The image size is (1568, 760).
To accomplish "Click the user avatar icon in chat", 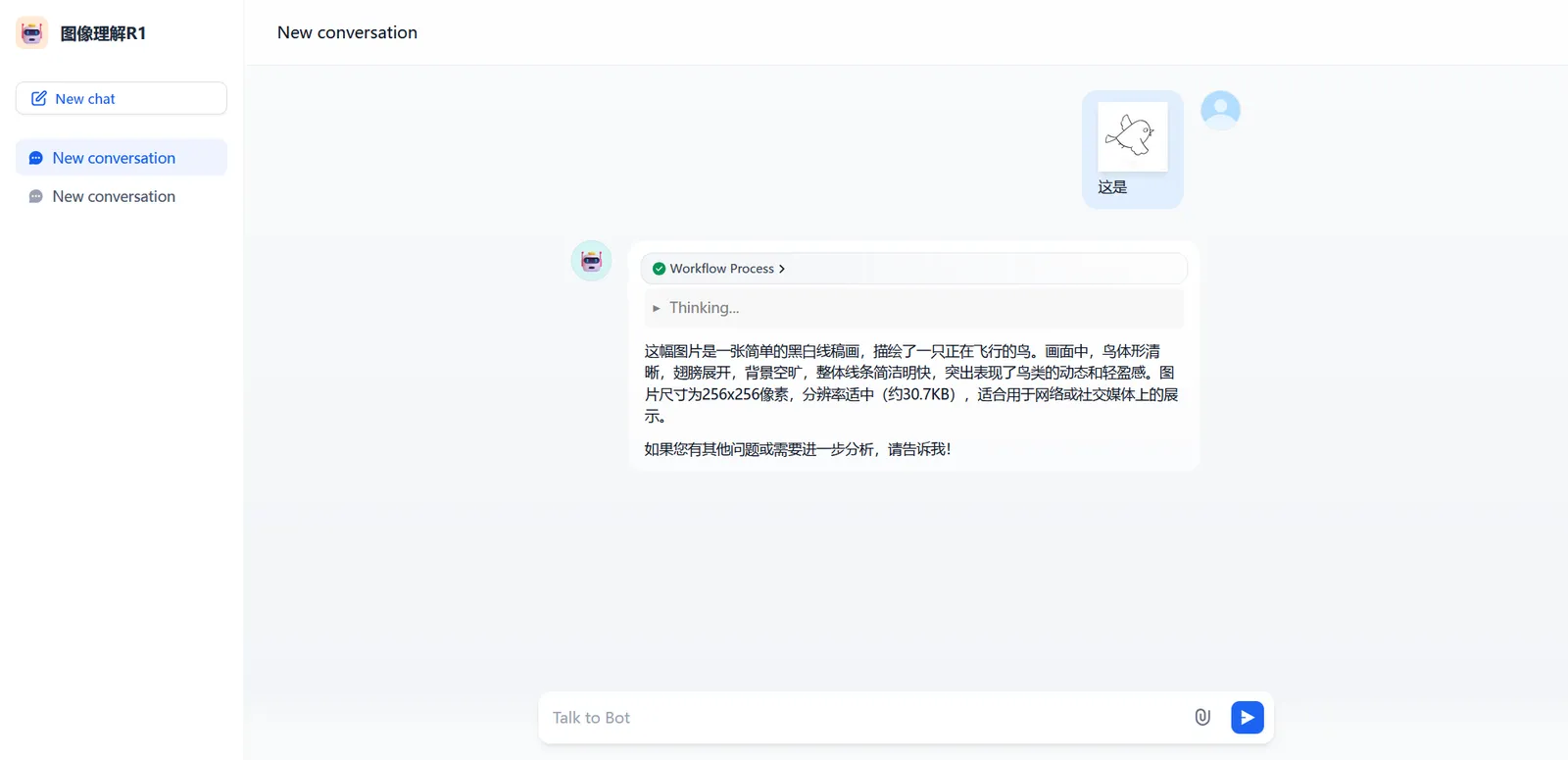I will pos(1220,110).
